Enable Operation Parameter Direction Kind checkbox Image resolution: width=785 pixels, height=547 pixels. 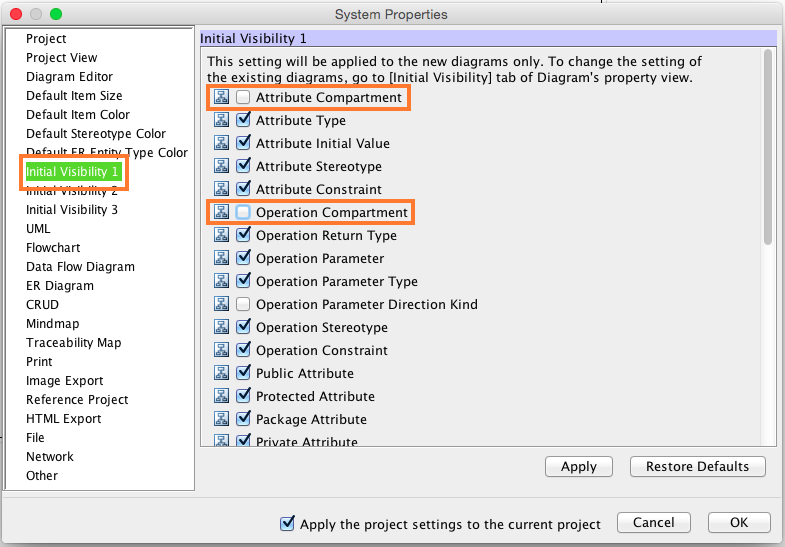pyautogui.click(x=243, y=305)
